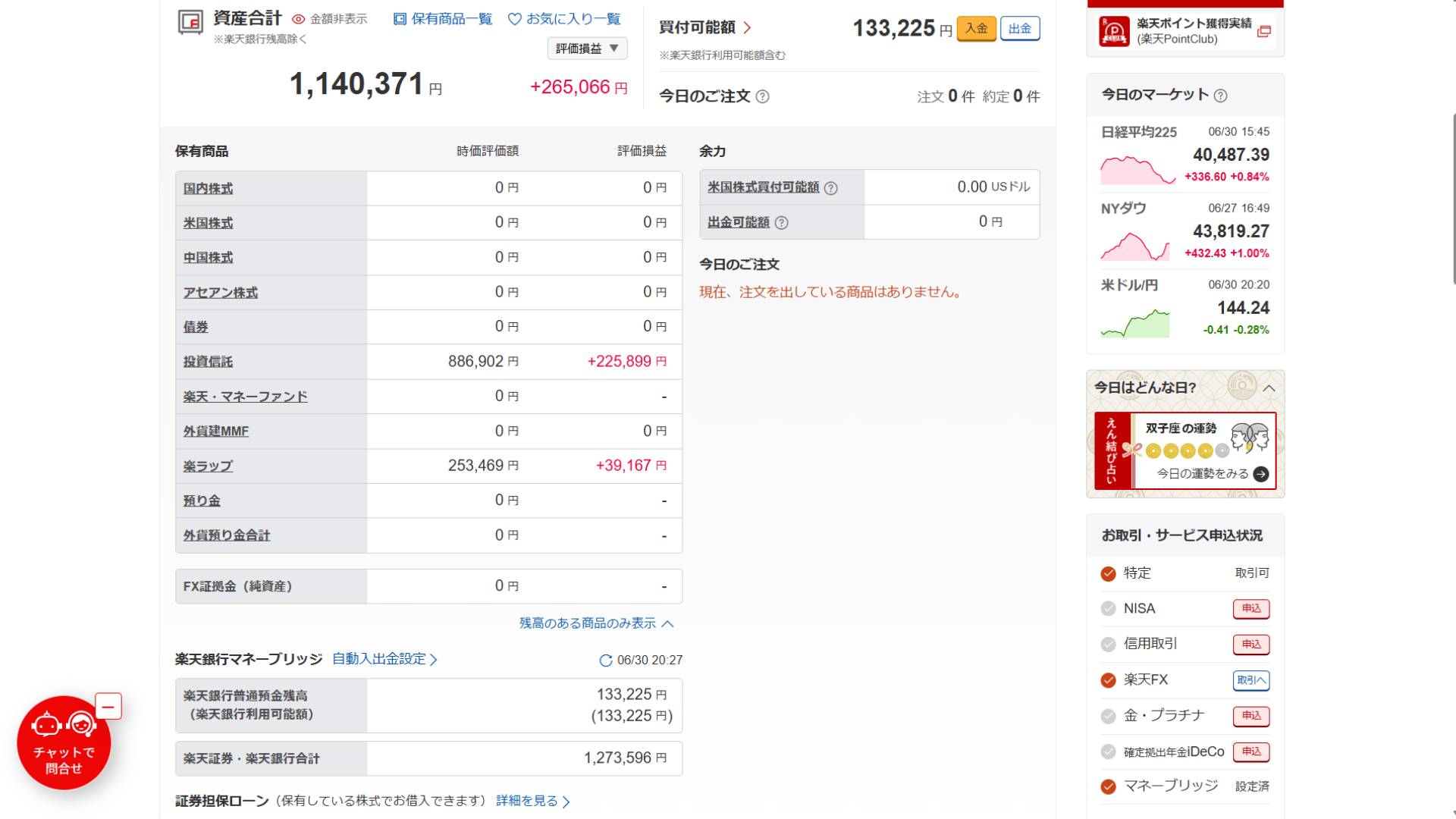Click the 1,273,596 円 combined total
Image resolution: width=1456 pixels, height=819 pixels.
tap(625, 758)
